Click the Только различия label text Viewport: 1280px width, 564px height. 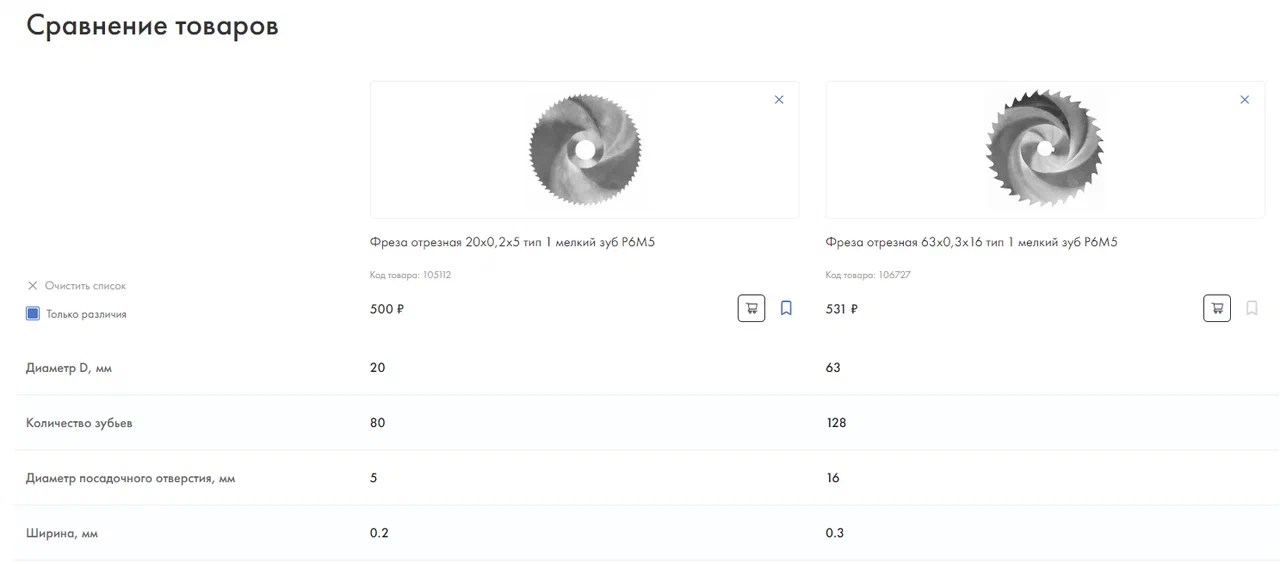coord(87,314)
